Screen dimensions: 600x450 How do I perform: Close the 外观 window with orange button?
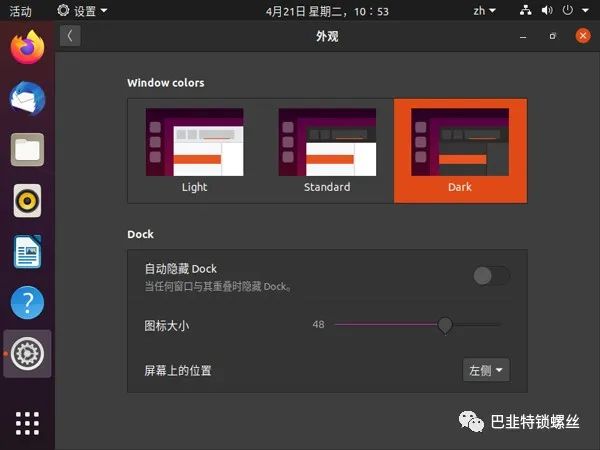(583, 36)
